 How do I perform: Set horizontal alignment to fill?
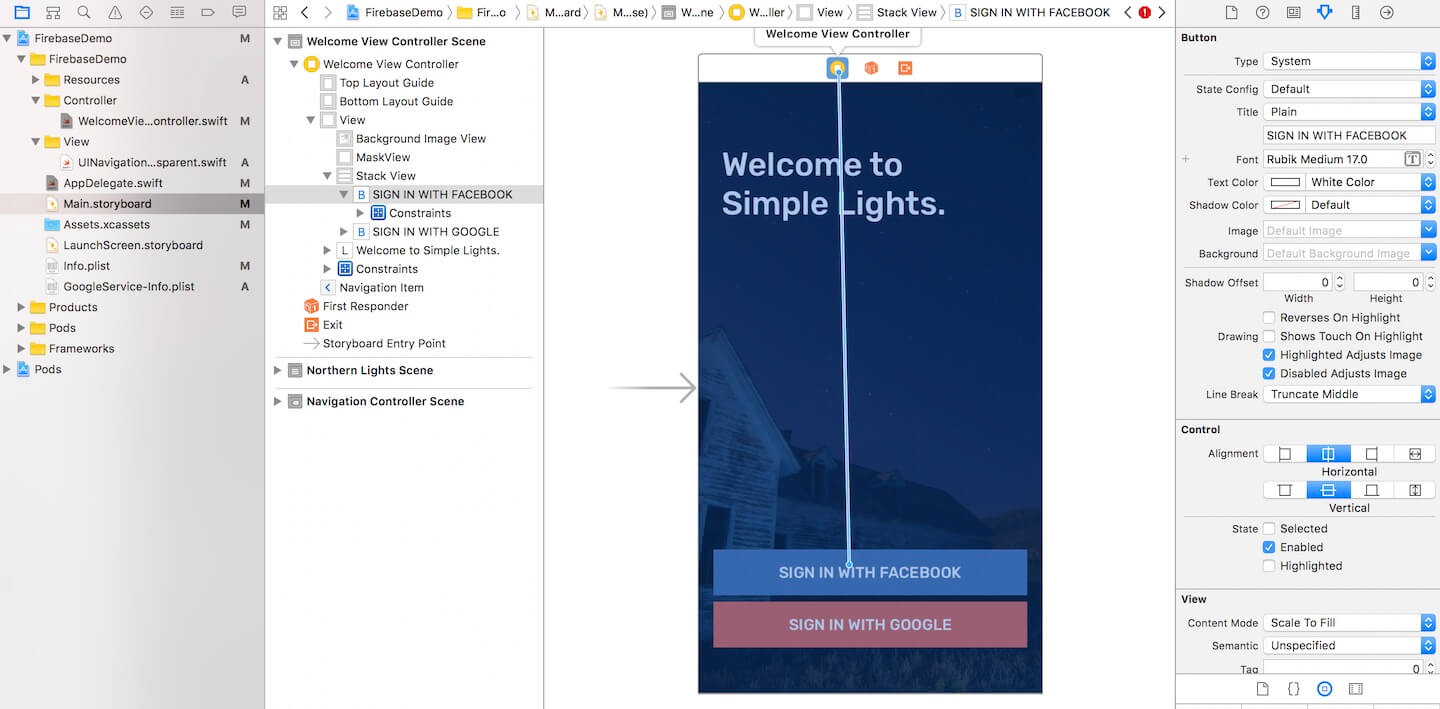tap(1415, 454)
